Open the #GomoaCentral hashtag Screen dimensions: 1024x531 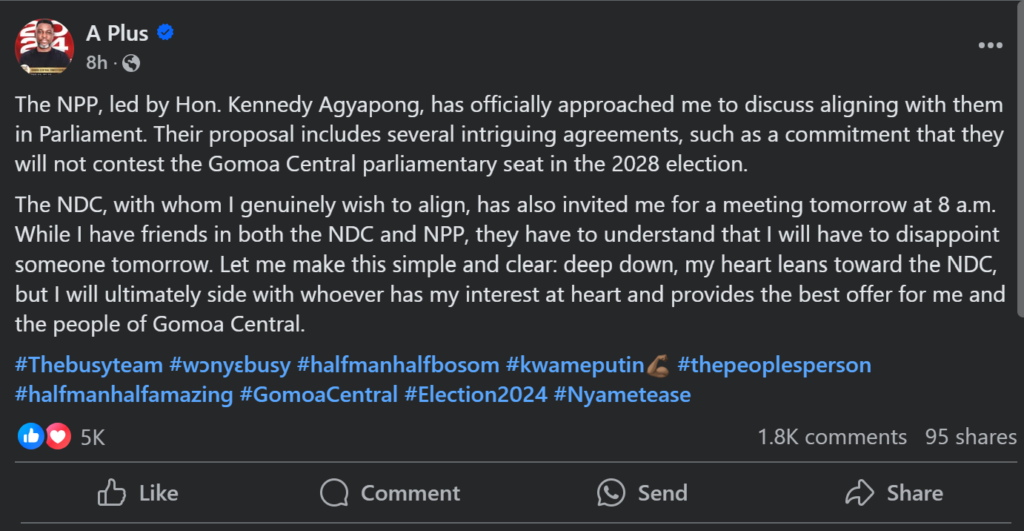[x=318, y=395]
